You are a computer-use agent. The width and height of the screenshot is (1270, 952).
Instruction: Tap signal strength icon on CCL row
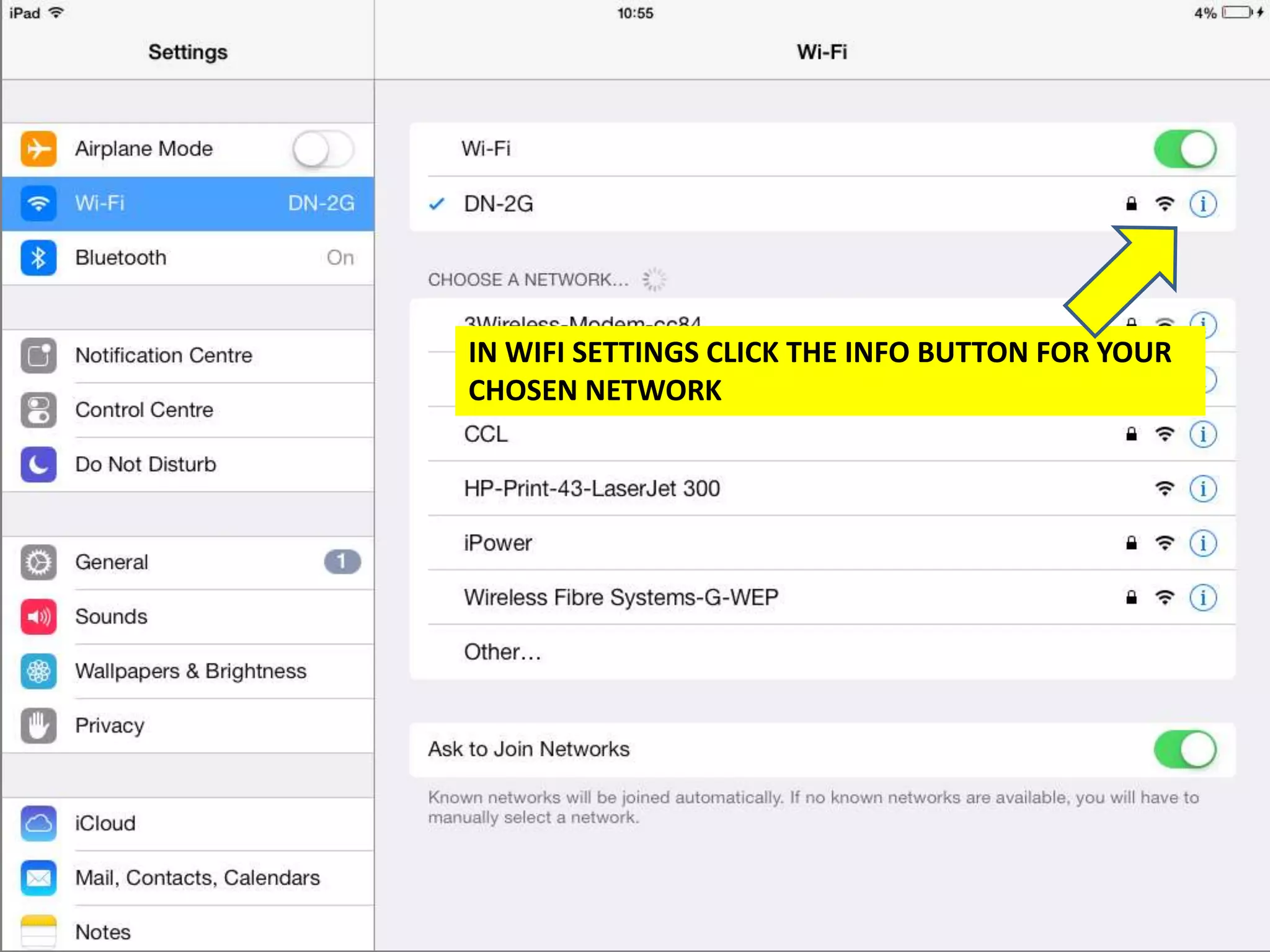[1165, 434]
